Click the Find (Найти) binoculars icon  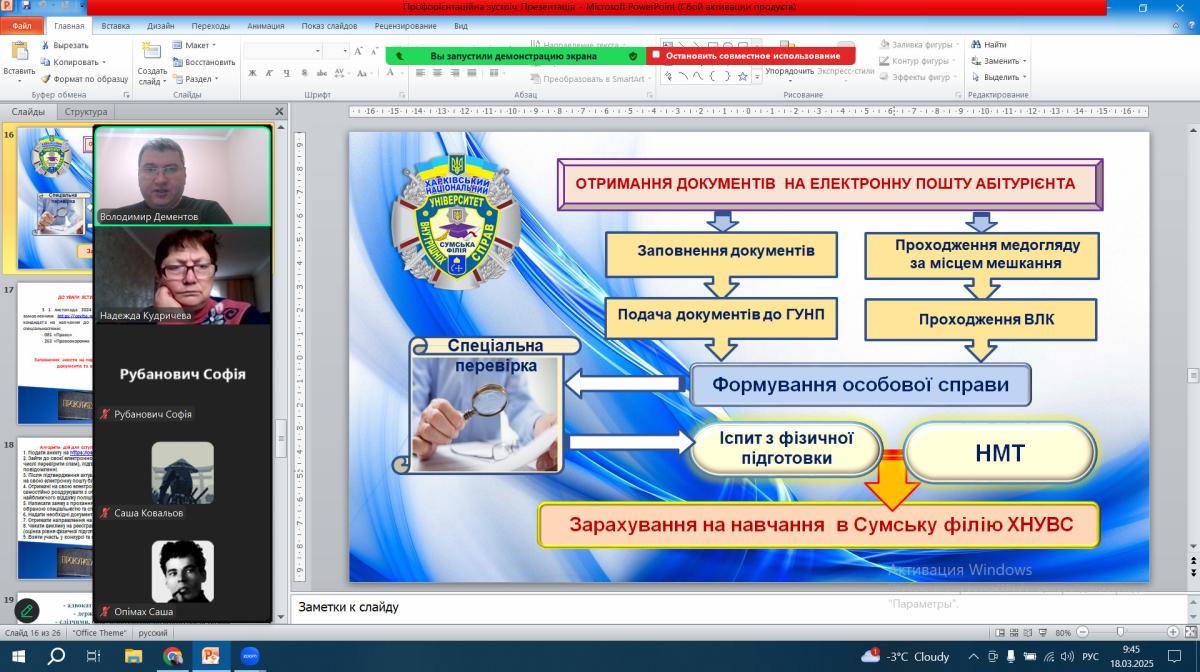[974, 45]
